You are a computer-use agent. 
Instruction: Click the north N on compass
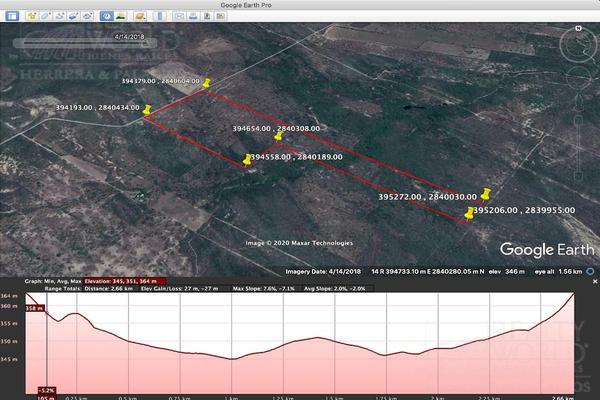pos(578,29)
